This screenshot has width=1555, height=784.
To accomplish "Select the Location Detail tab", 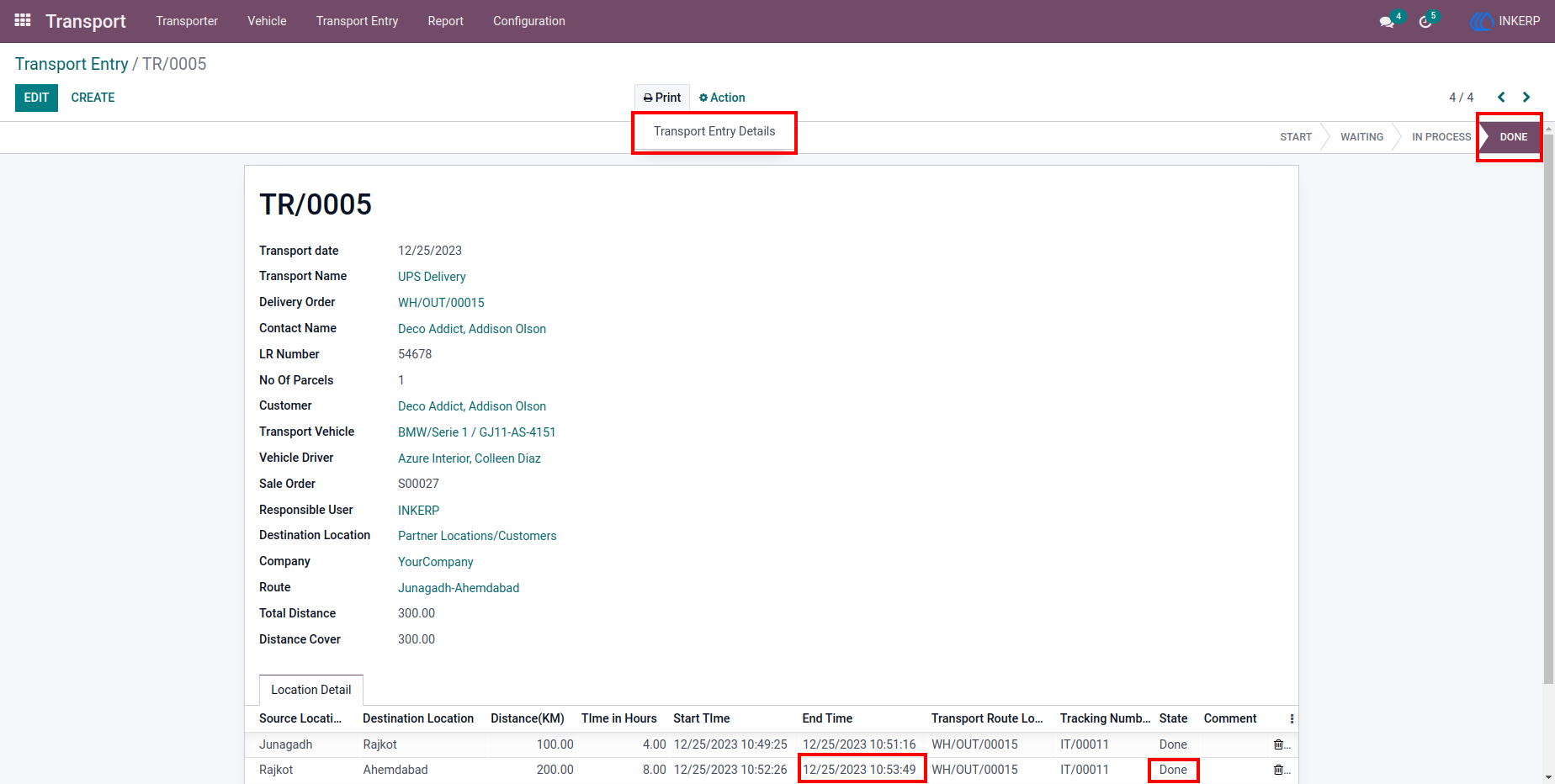I will coord(311,690).
